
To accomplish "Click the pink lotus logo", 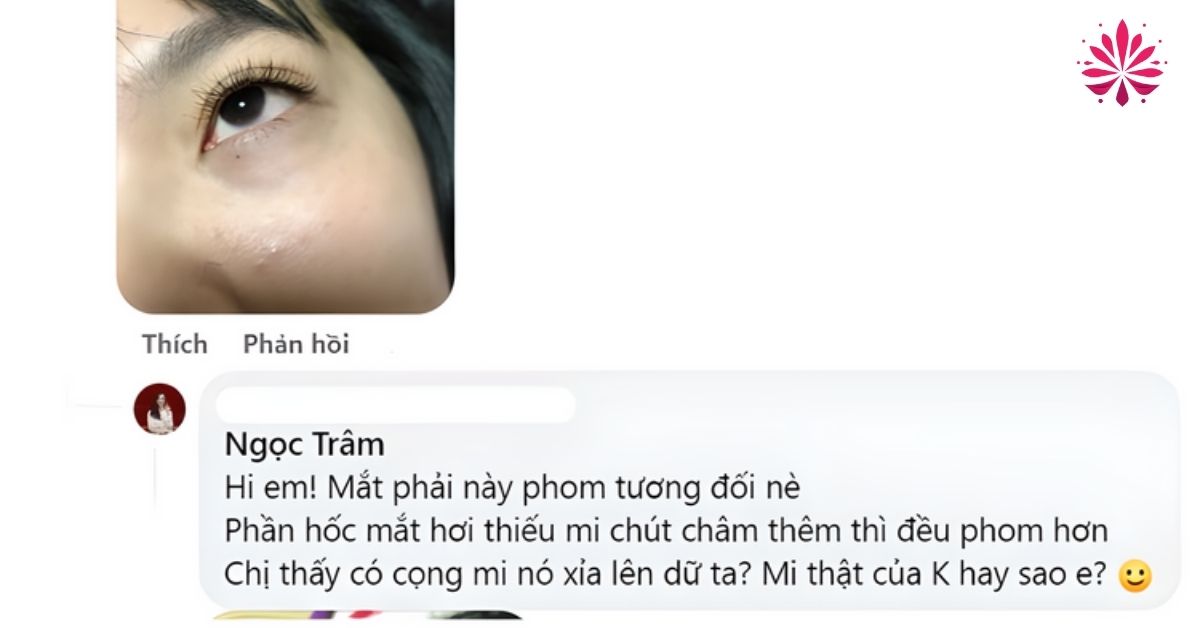I will click(1121, 62).
